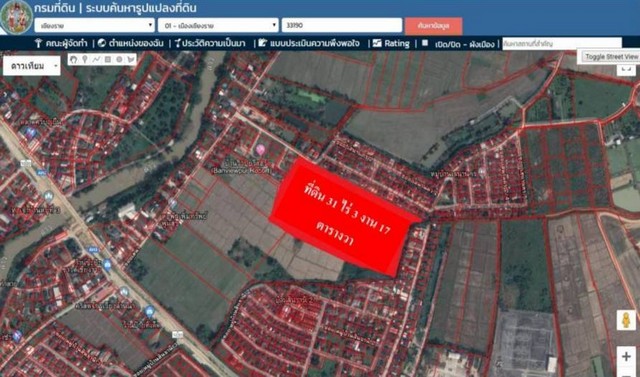
Task: Open the province dropdown showing เชียงราย
Action: [95, 25]
